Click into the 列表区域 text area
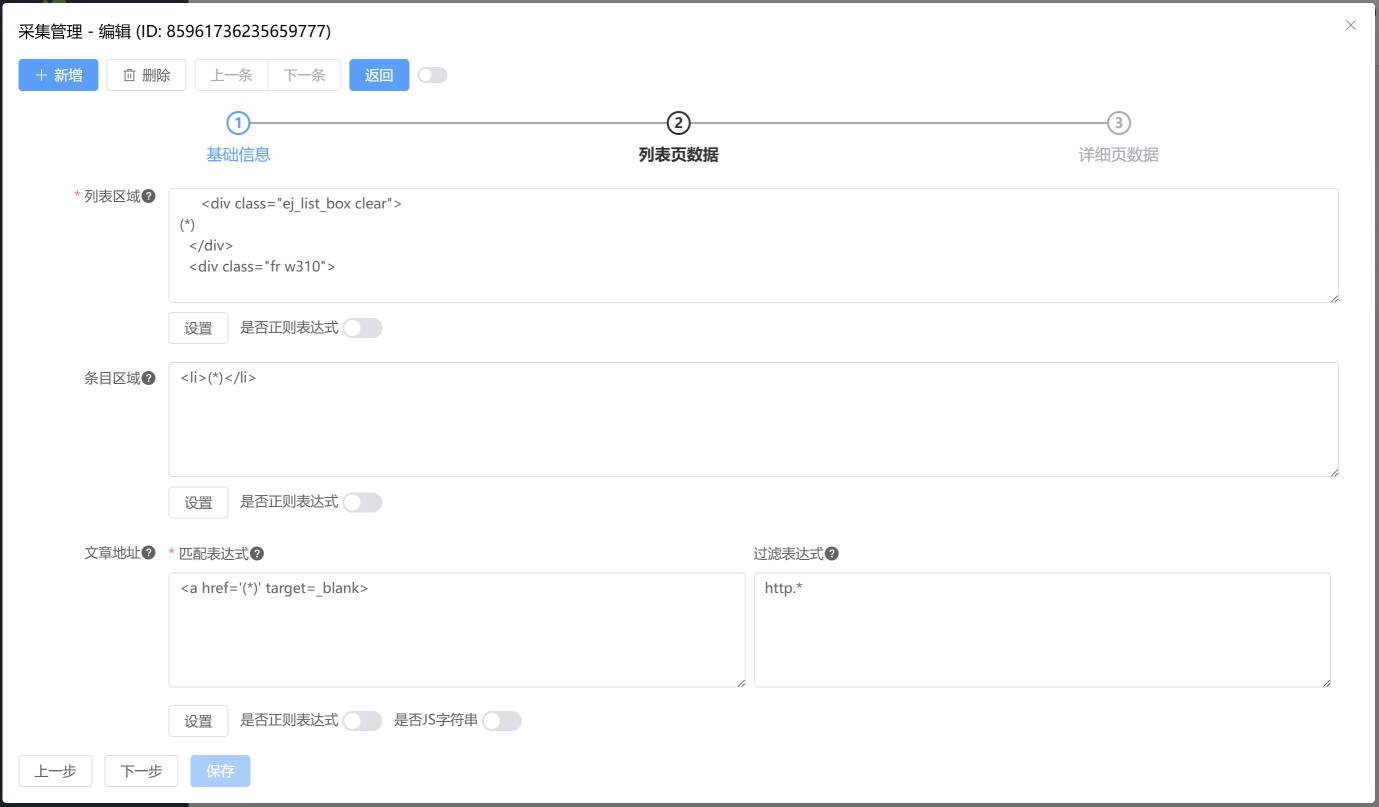The height and width of the screenshot is (807, 1379). click(753, 245)
